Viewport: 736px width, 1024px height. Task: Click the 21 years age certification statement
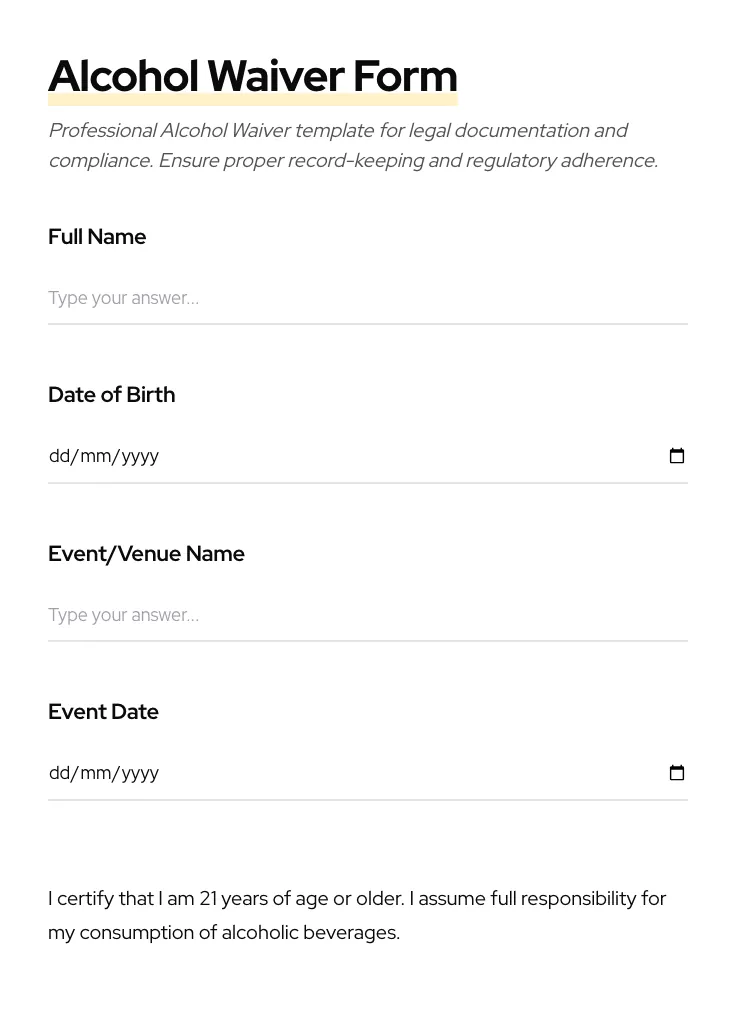356,899
